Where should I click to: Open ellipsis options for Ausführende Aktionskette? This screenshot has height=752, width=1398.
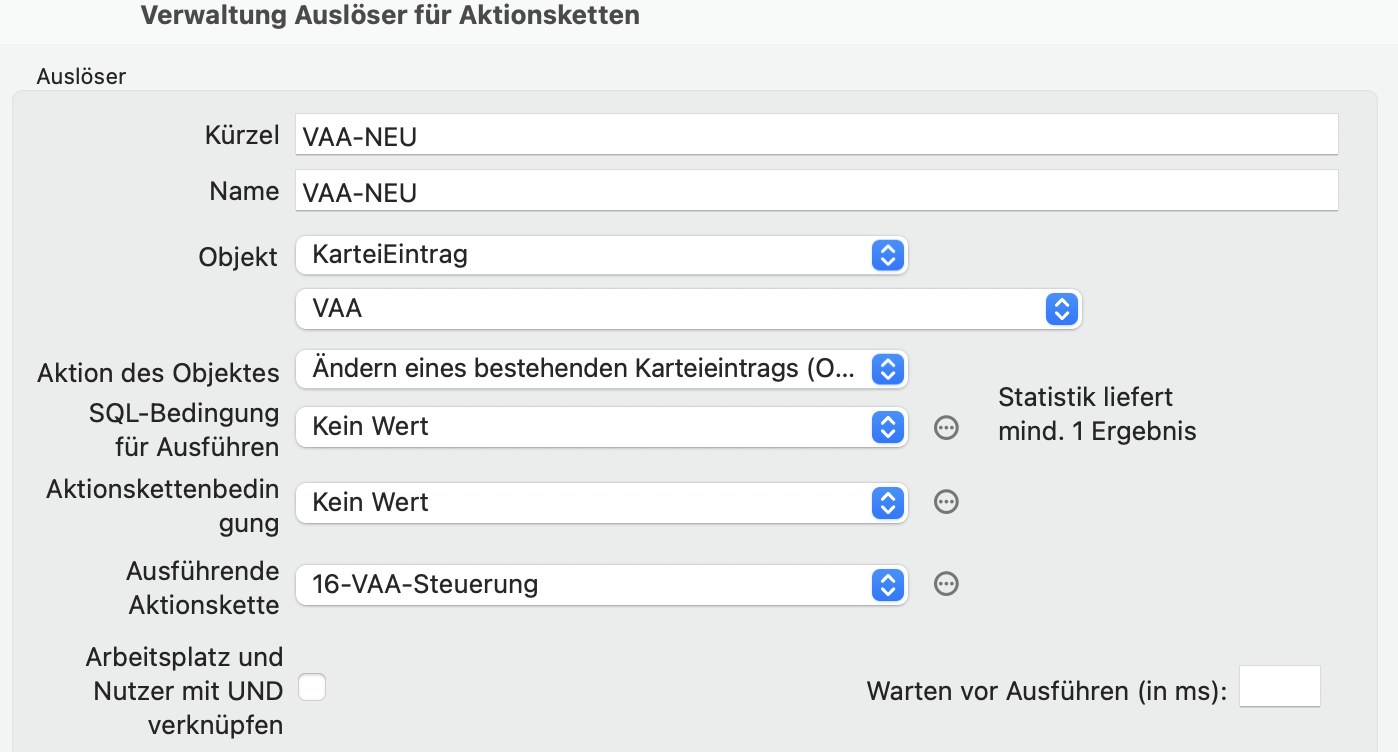946,584
